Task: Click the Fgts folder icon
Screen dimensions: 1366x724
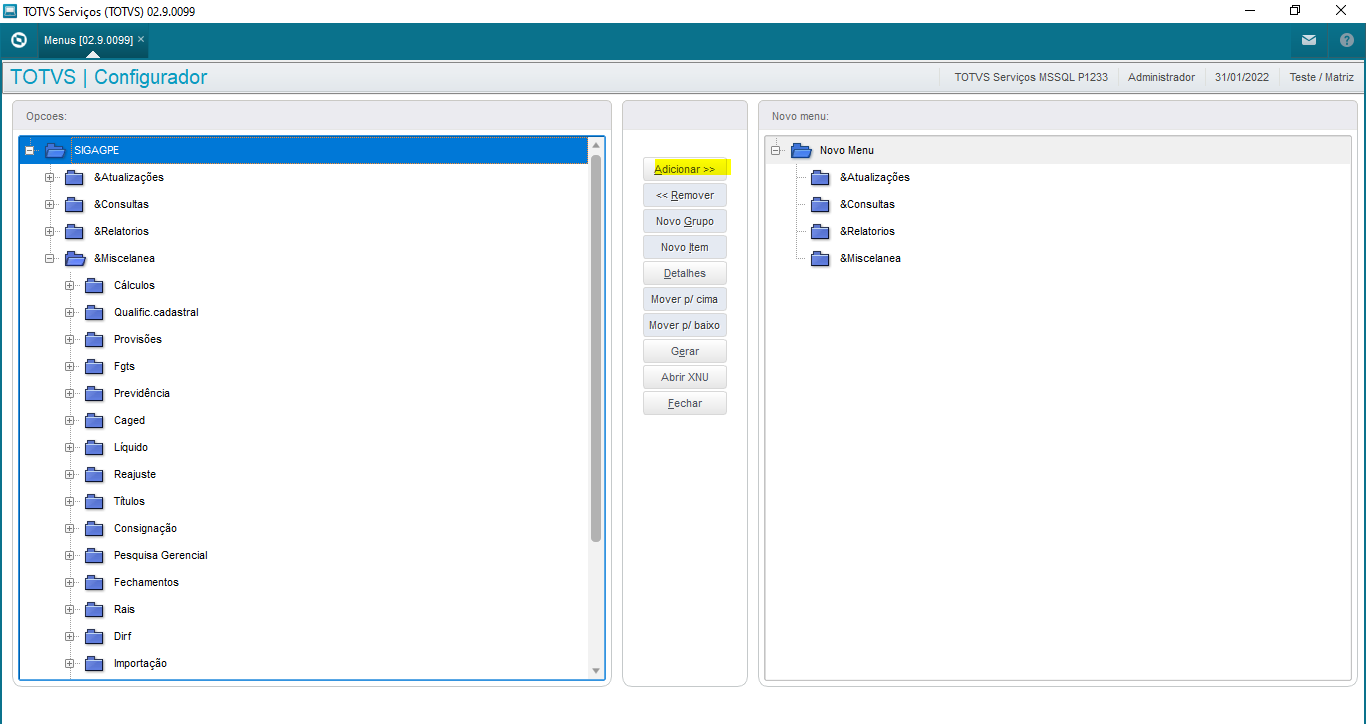Action: (95, 366)
